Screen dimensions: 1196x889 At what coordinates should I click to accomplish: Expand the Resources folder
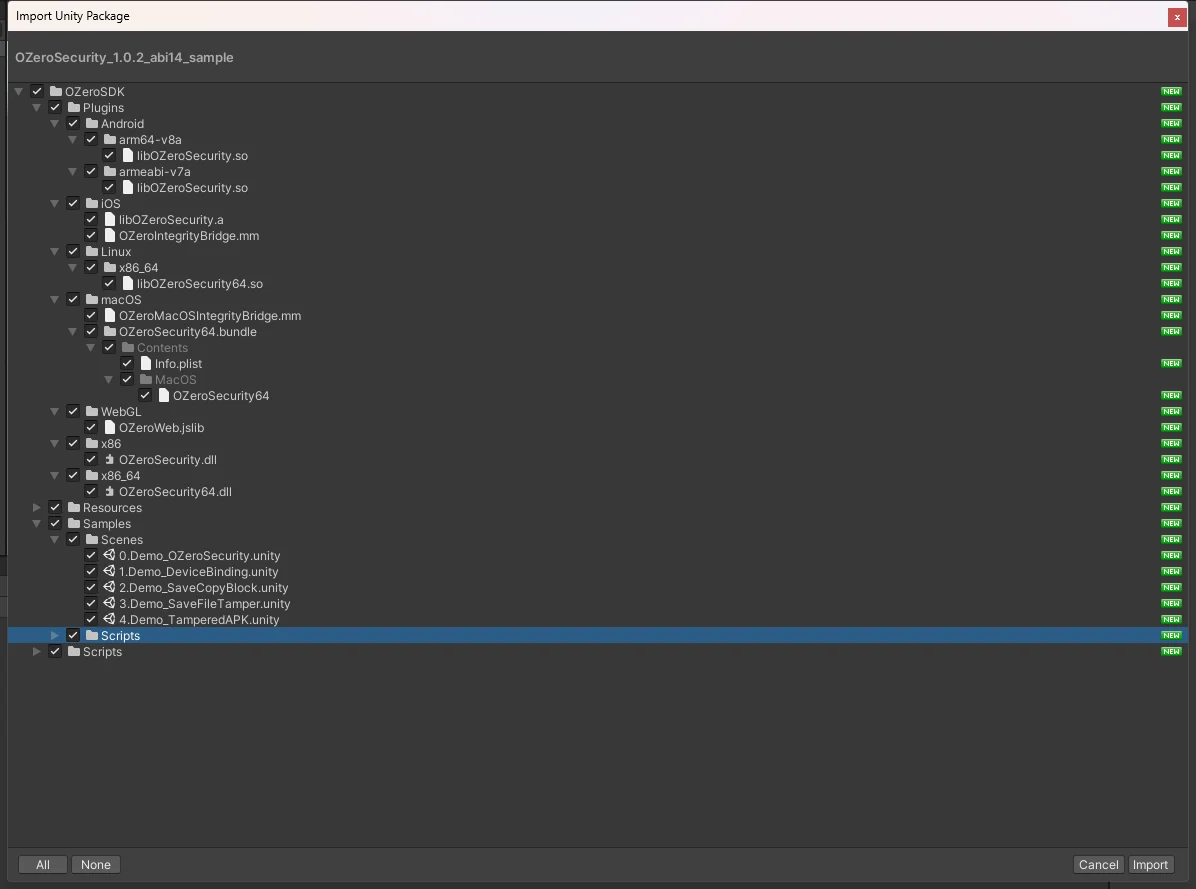(x=37, y=508)
